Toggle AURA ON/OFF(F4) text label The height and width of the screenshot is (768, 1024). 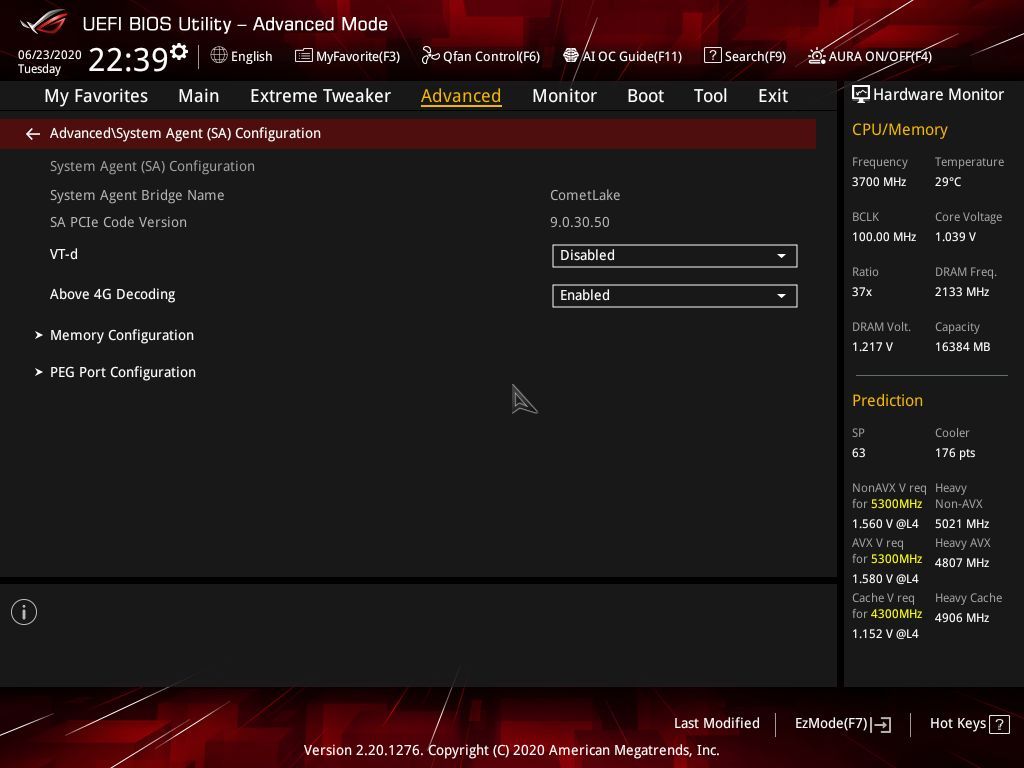[x=880, y=57]
